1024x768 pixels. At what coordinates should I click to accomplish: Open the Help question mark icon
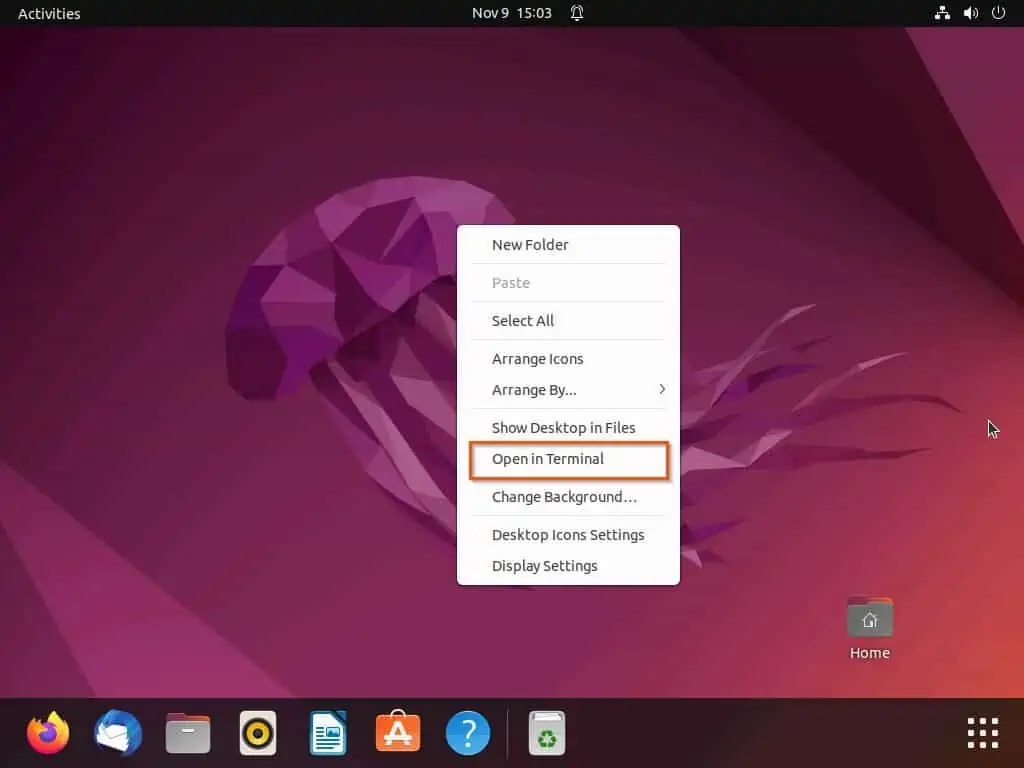[468, 733]
